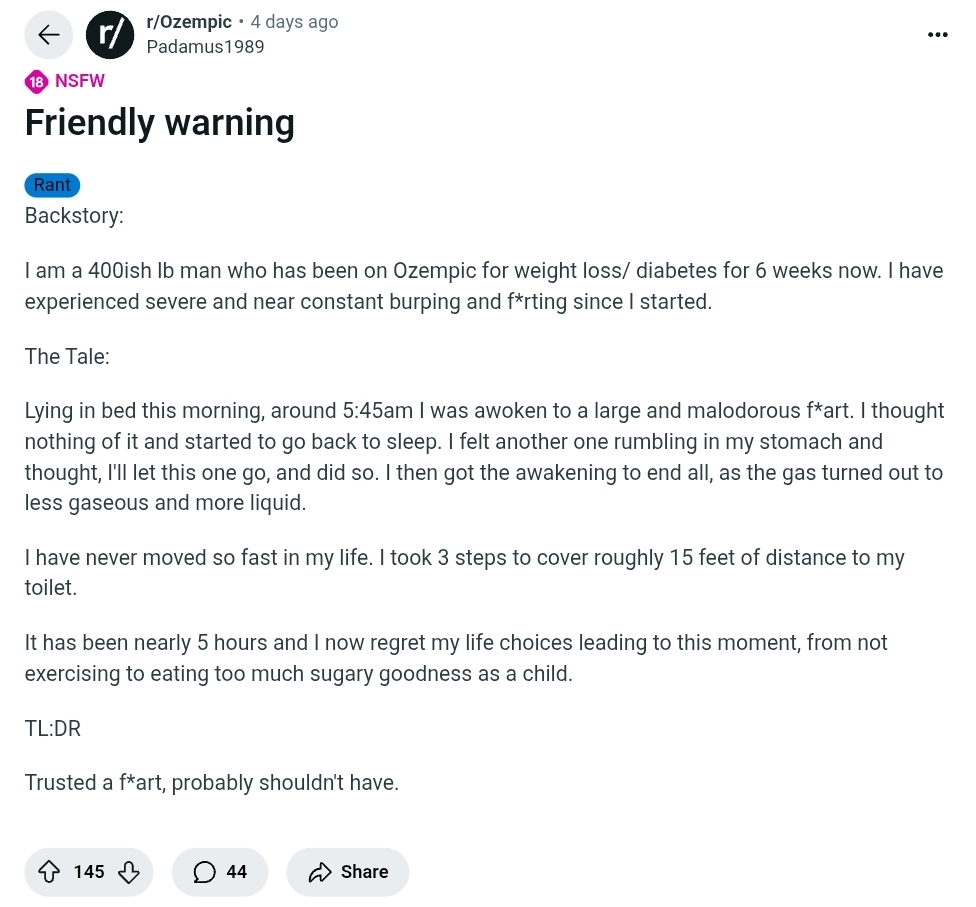The width and height of the screenshot is (976, 907).
Task: Click the back arrow button
Action: click(x=48, y=35)
